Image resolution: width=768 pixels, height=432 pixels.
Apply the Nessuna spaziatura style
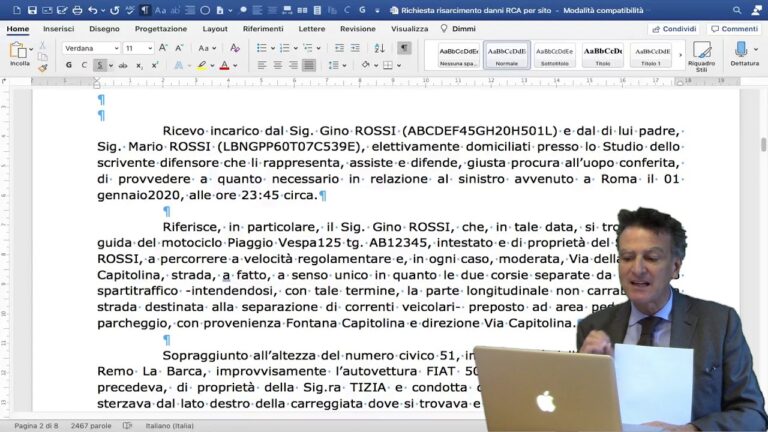(x=458, y=54)
